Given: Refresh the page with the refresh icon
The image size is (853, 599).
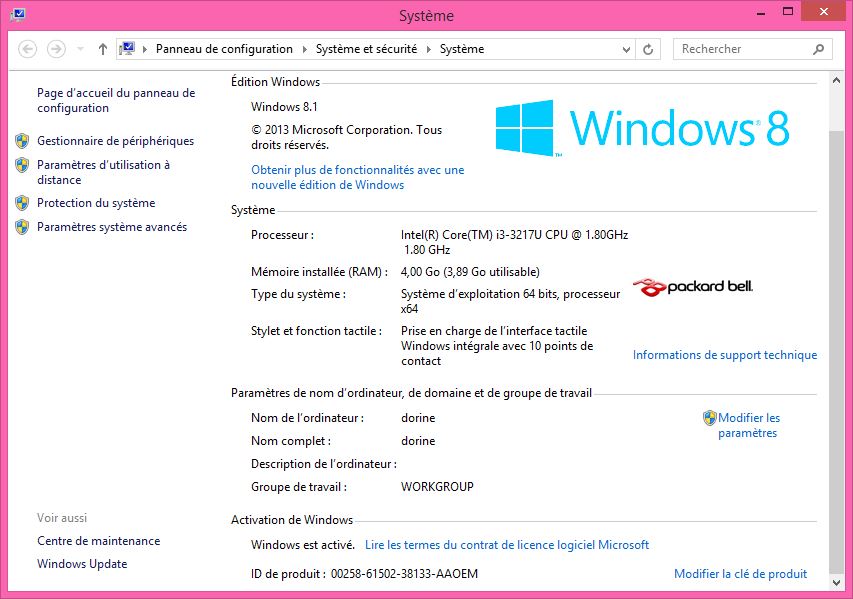Looking at the screenshot, I should point(648,50).
